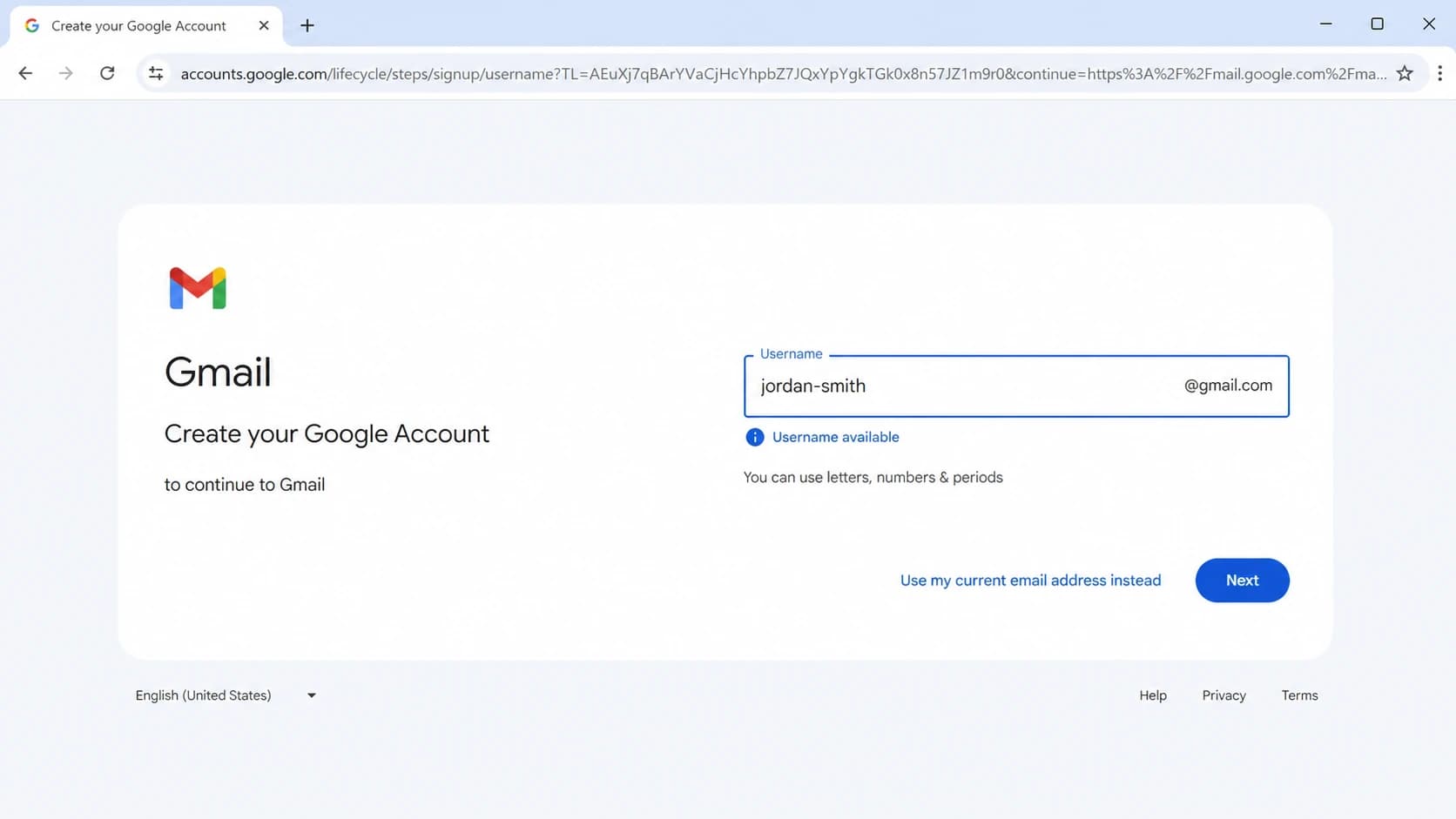Click the Next button

(1242, 581)
